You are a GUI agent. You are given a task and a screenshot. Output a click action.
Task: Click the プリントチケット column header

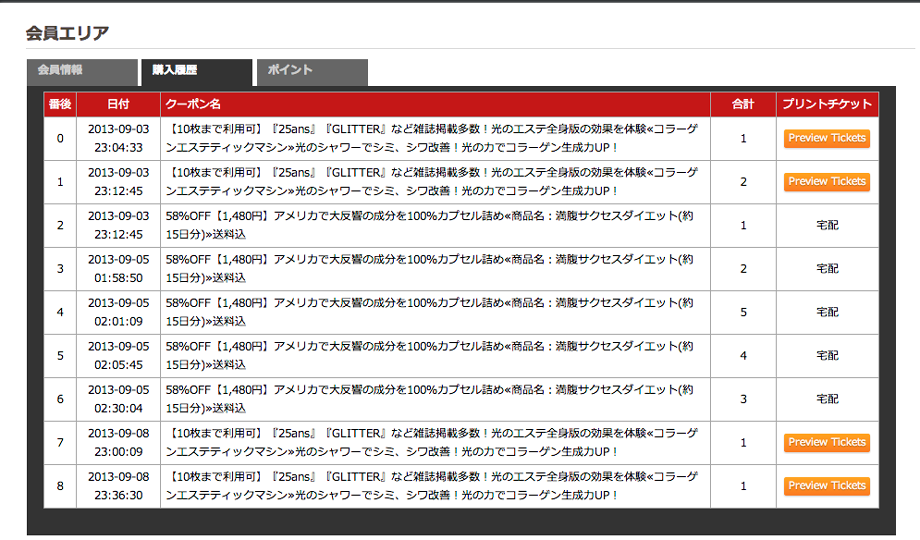click(x=827, y=104)
